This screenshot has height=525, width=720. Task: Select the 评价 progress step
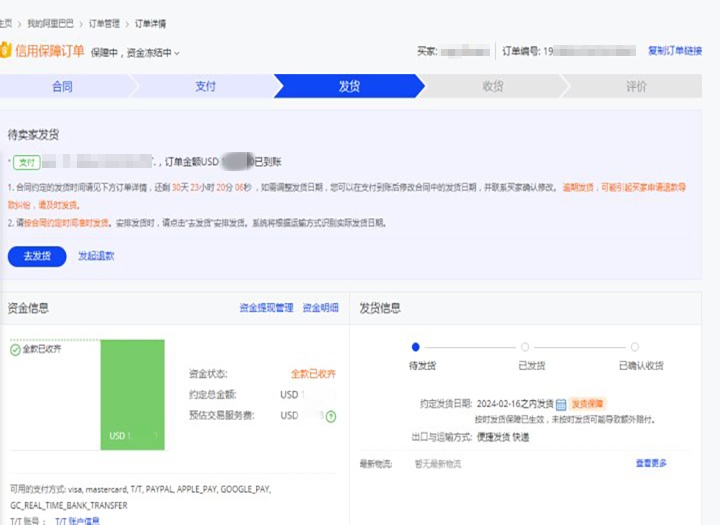point(636,86)
